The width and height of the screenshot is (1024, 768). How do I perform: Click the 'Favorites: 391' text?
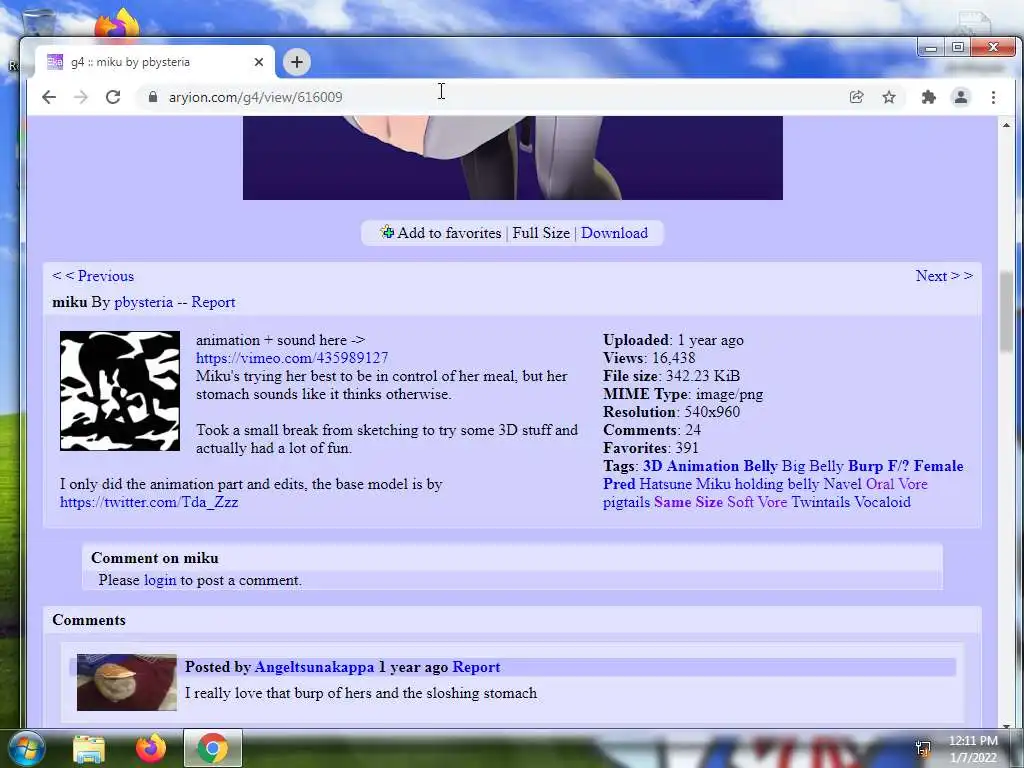[x=650, y=448]
